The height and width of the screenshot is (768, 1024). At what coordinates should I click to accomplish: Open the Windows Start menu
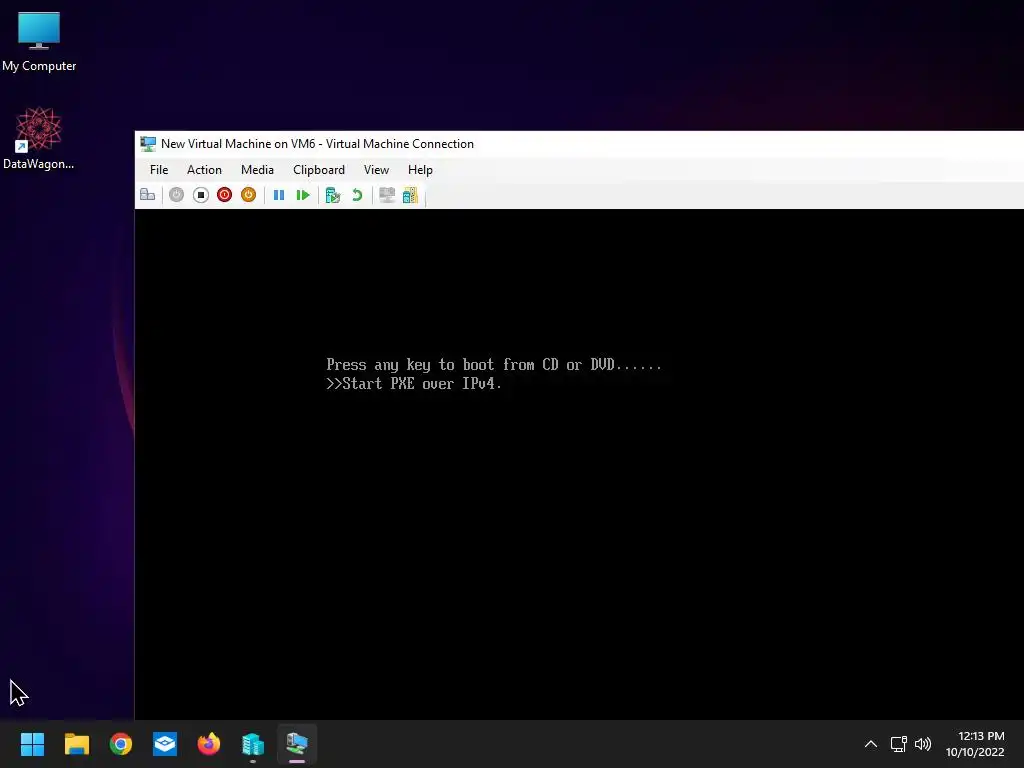[32, 744]
